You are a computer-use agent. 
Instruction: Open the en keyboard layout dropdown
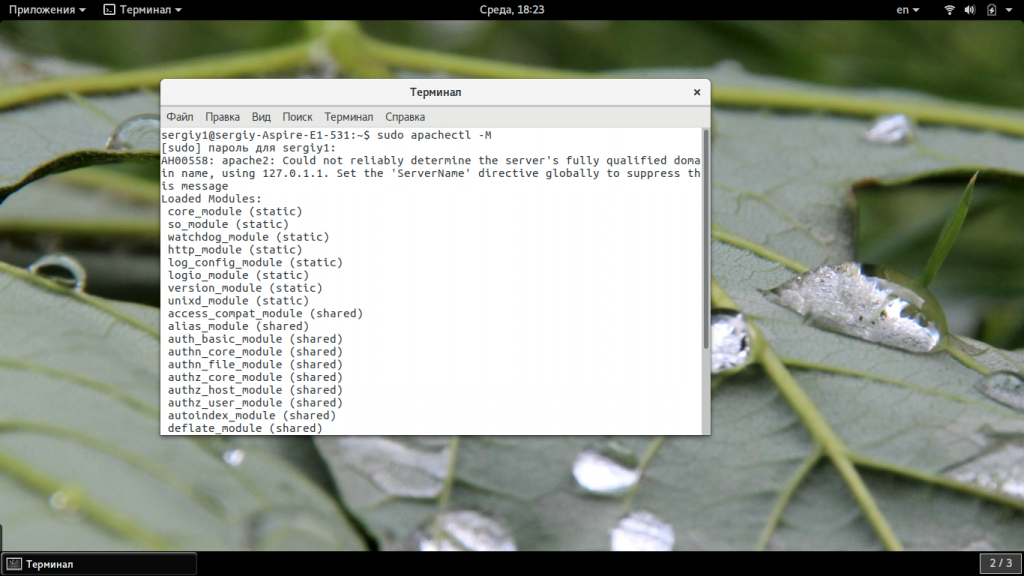(x=907, y=10)
